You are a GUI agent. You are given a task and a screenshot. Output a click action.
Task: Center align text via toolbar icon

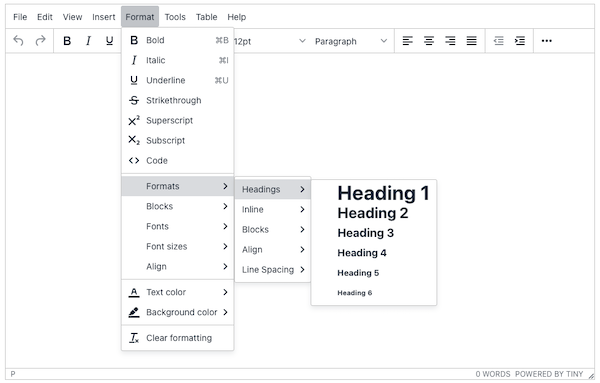(x=429, y=41)
